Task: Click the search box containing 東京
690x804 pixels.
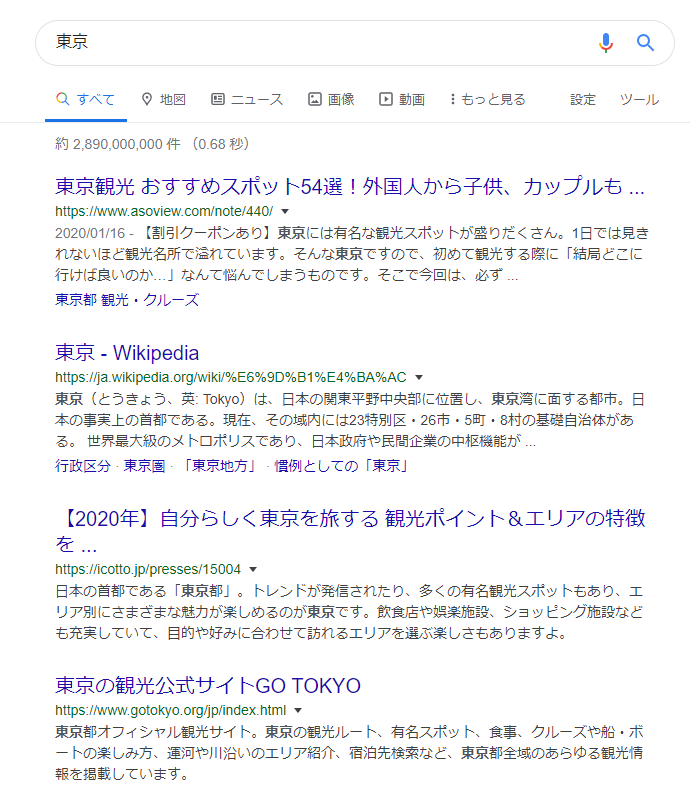Action: [355, 43]
